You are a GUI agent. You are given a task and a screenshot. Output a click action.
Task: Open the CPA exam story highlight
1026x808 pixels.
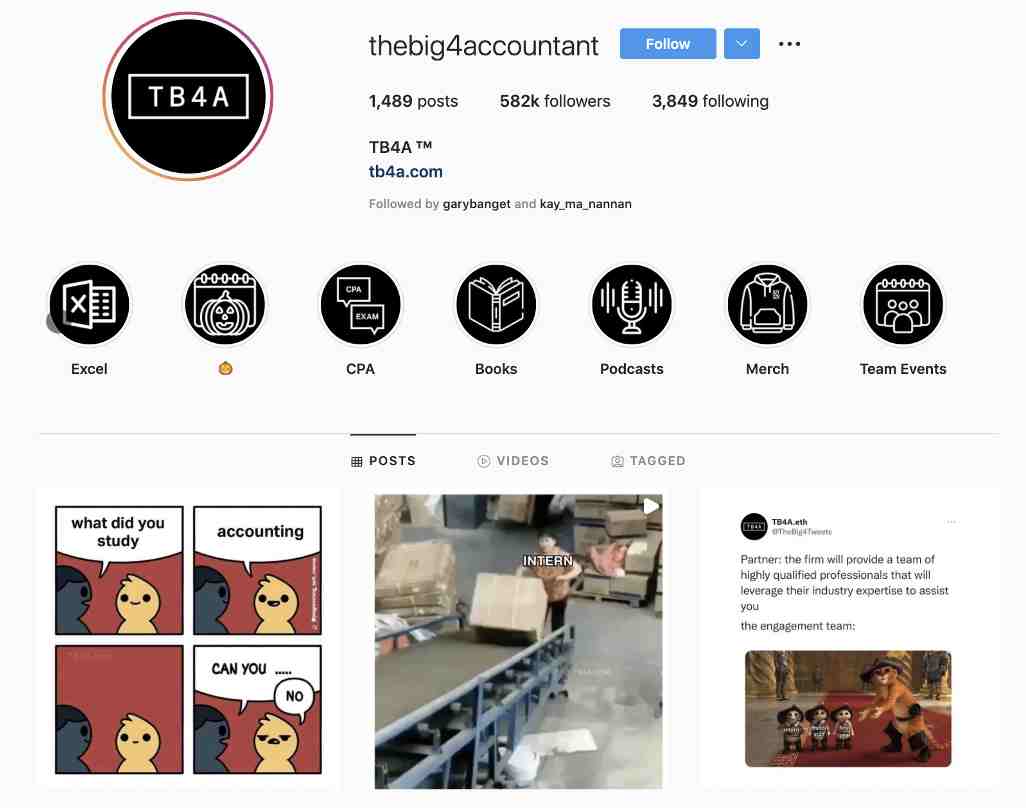(361, 304)
